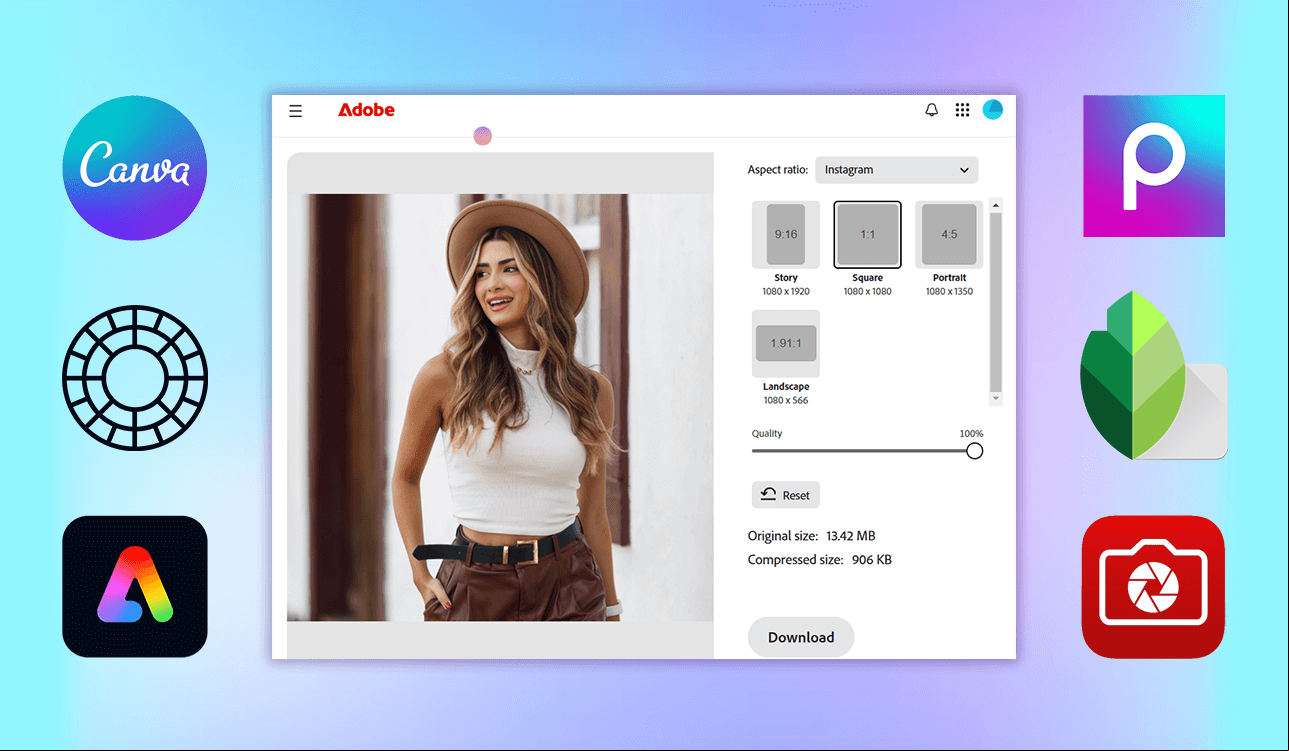Image resolution: width=1289 pixels, height=751 pixels.
Task: Click the '1080 x 1080' dimensions text
Action: (x=868, y=292)
